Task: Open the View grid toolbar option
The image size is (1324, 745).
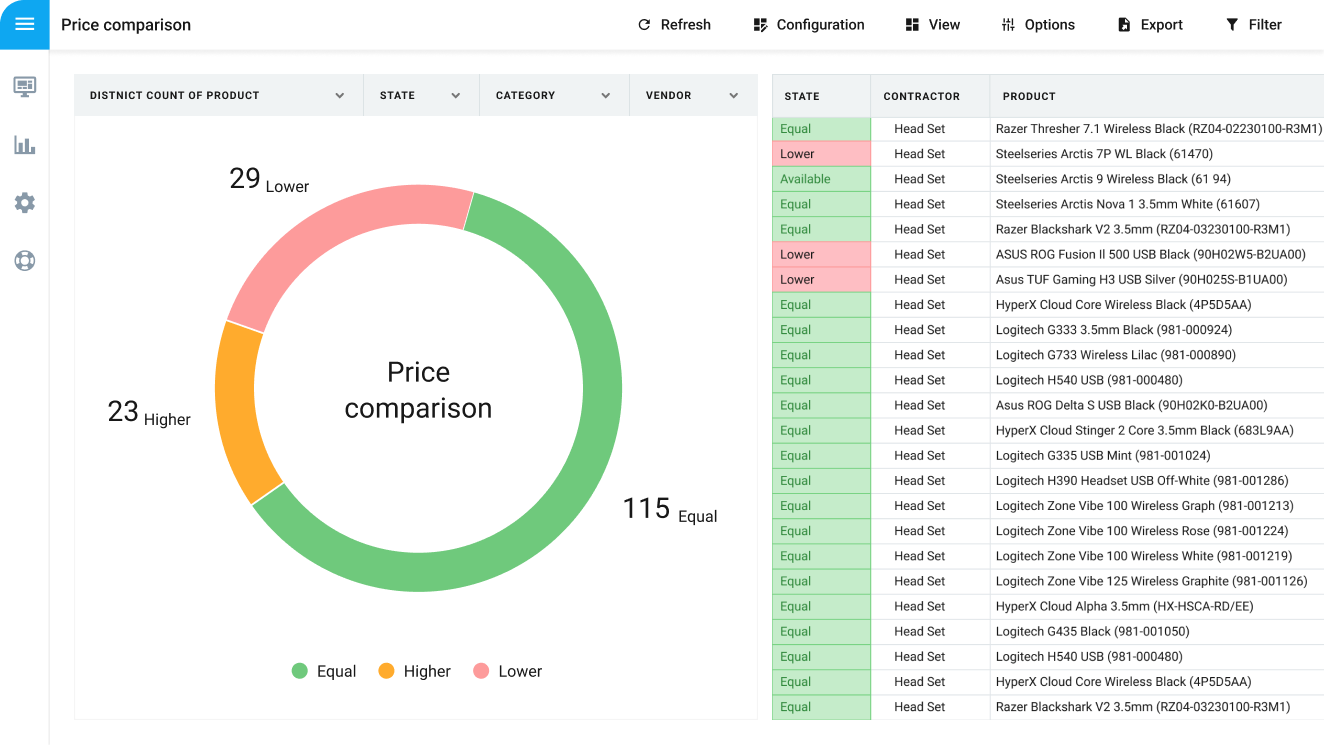Action: (932, 25)
